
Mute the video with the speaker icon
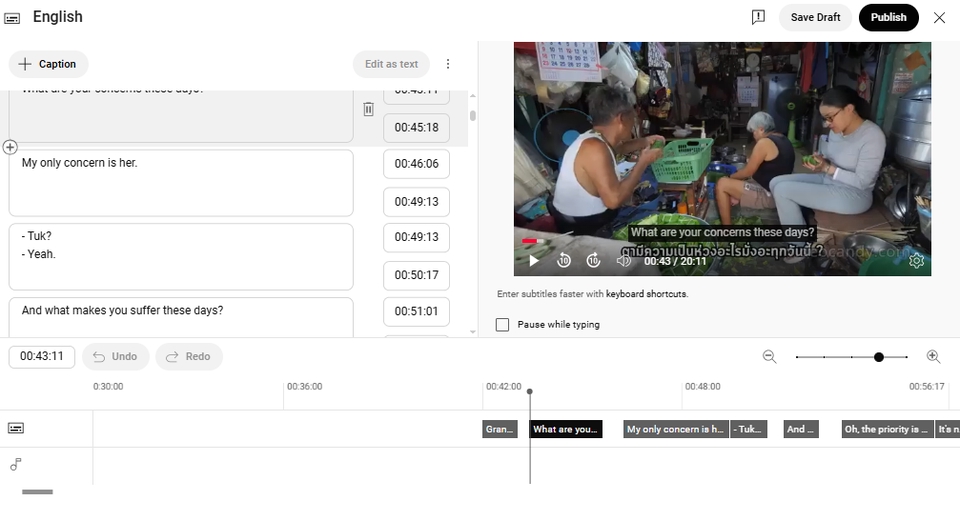point(623,261)
